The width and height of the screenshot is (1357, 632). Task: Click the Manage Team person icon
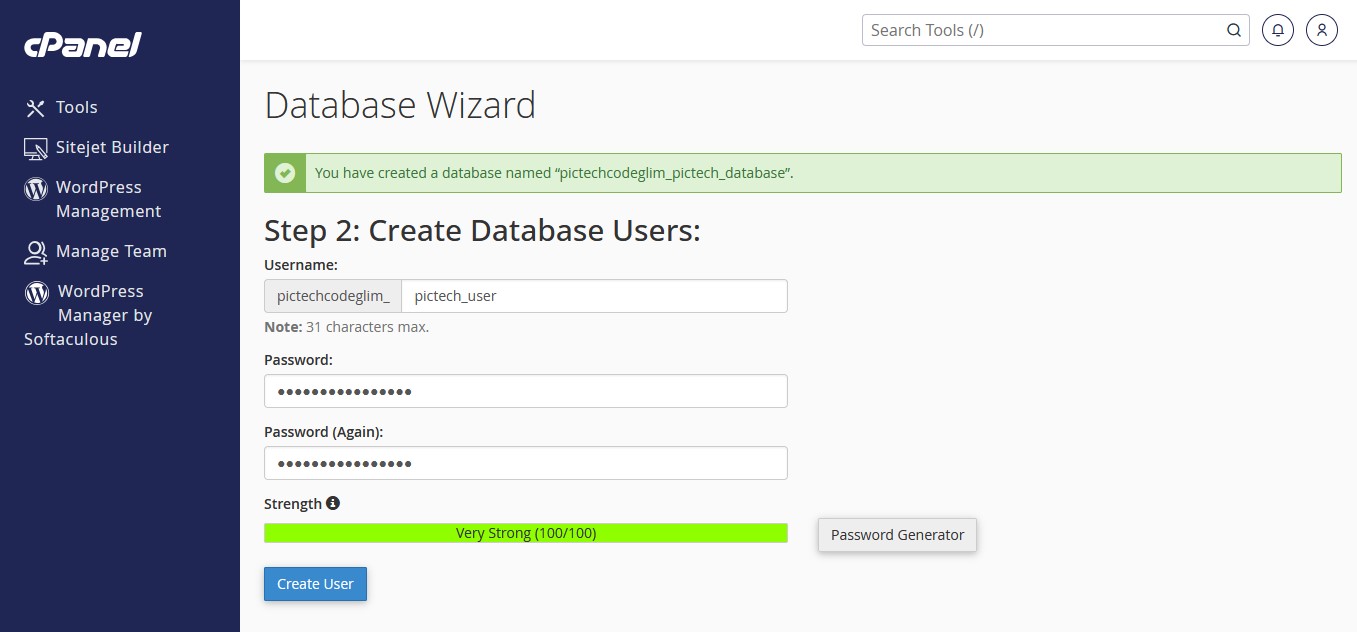[36, 252]
